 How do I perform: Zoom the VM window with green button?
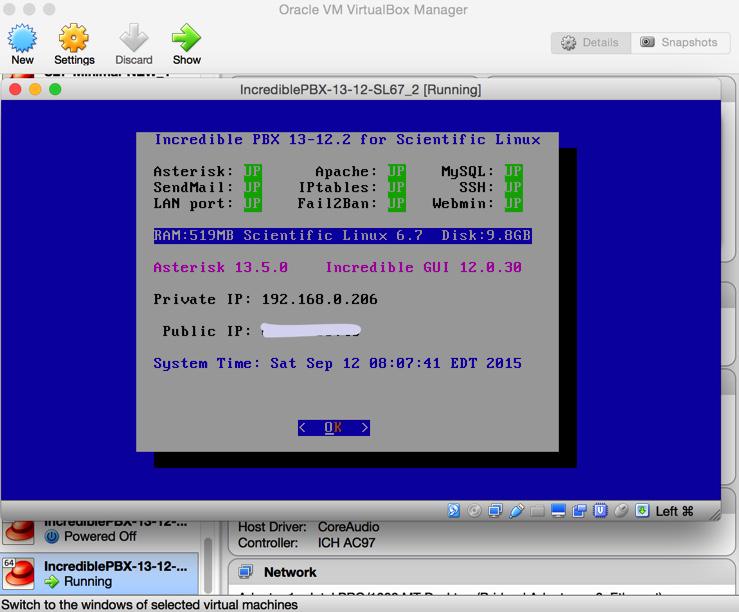click(55, 89)
